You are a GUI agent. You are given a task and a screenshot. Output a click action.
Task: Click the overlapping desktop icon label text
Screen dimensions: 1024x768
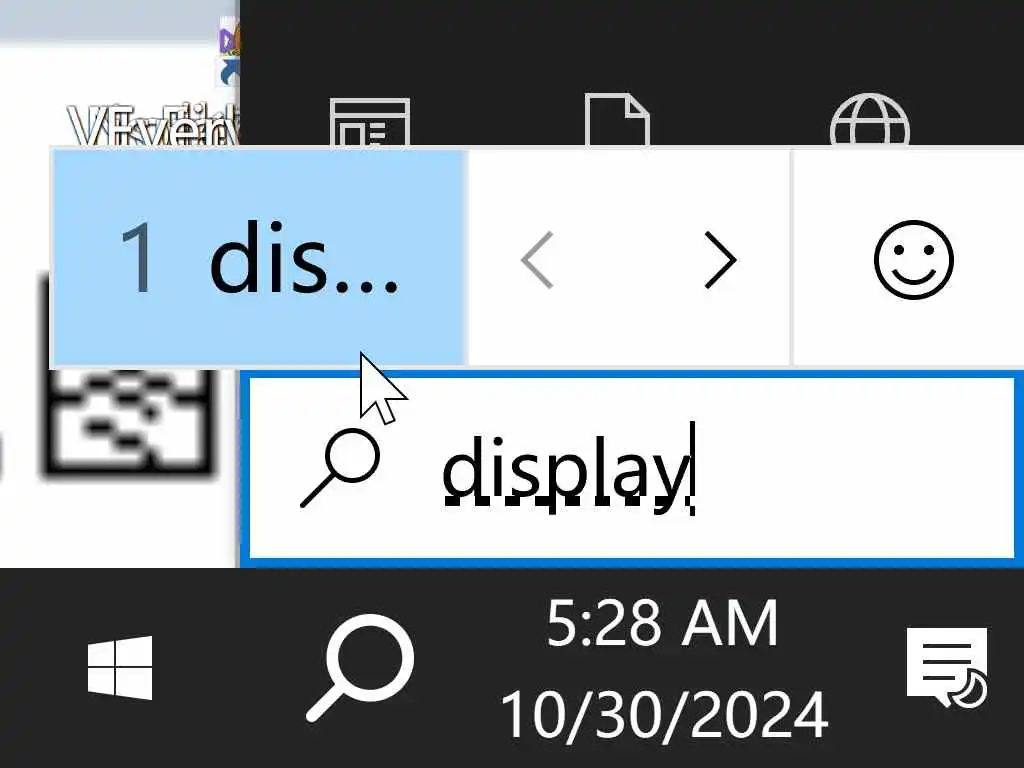(x=153, y=125)
